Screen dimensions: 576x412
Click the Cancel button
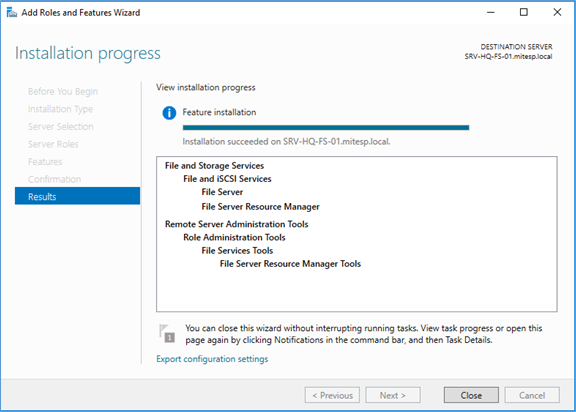[x=532, y=395]
